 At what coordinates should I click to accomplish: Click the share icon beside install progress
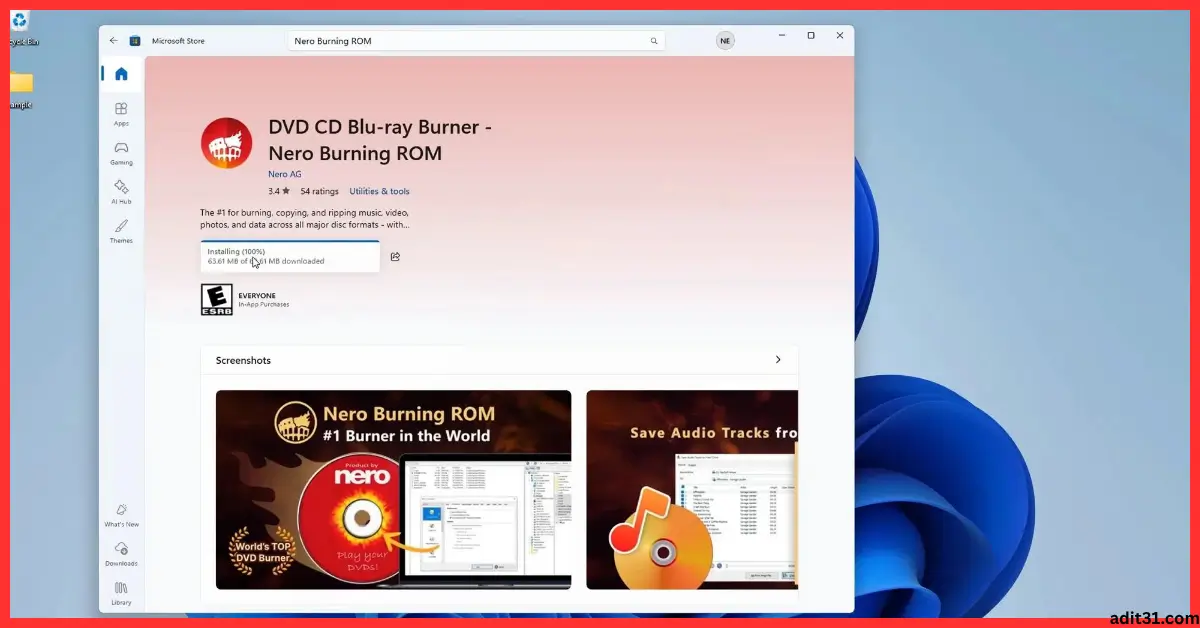(395, 257)
